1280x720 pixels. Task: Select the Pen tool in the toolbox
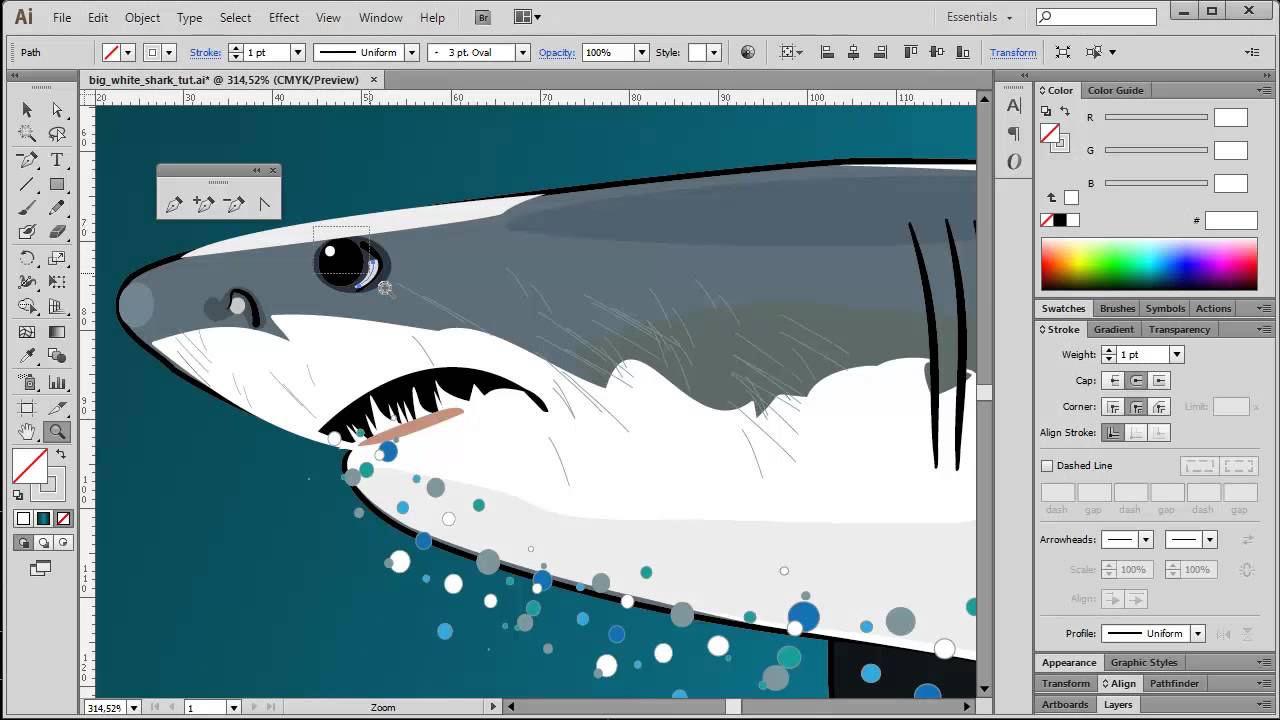27,160
